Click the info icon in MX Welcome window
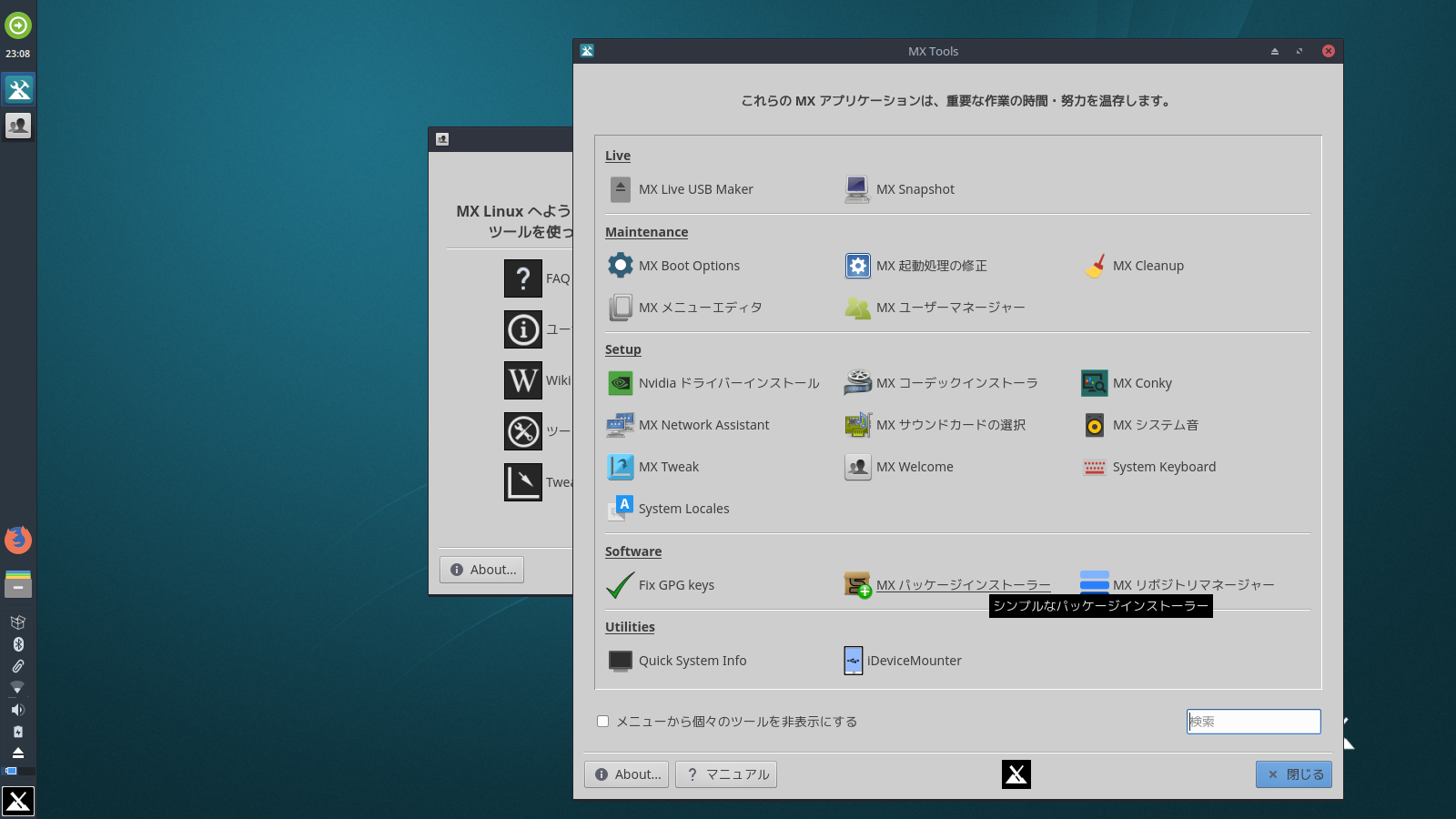 (523, 329)
